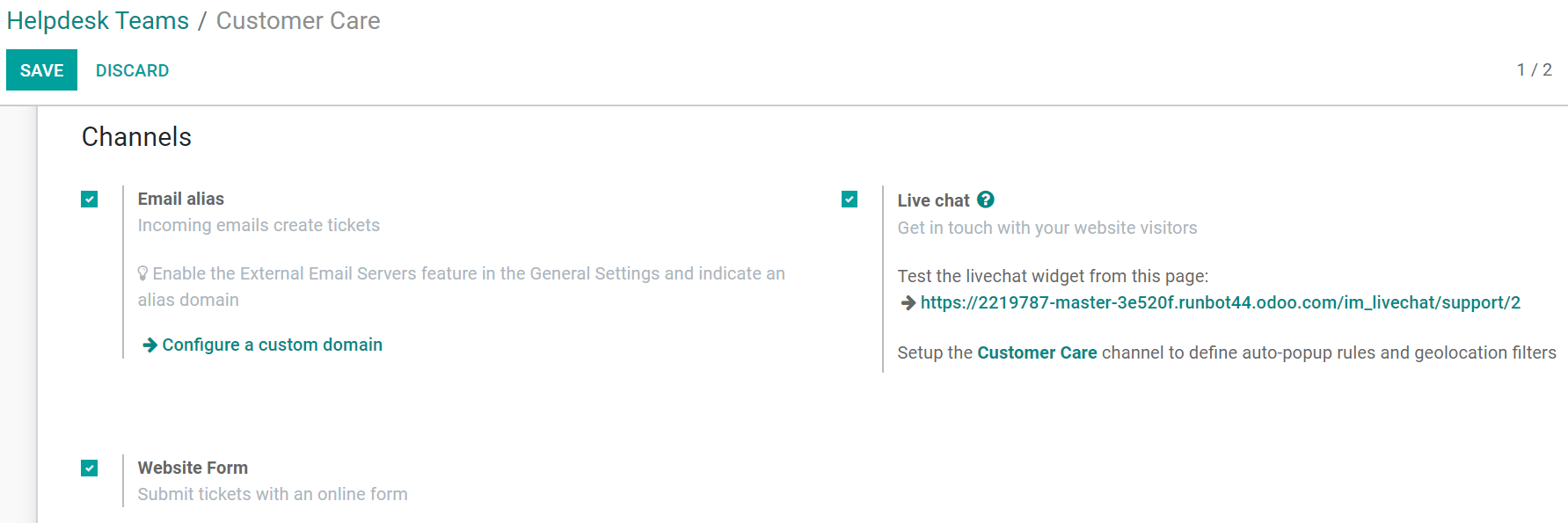1568x523 pixels.
Task: Click the arrow icon before the livechat test URL
Action: (907, 303)
